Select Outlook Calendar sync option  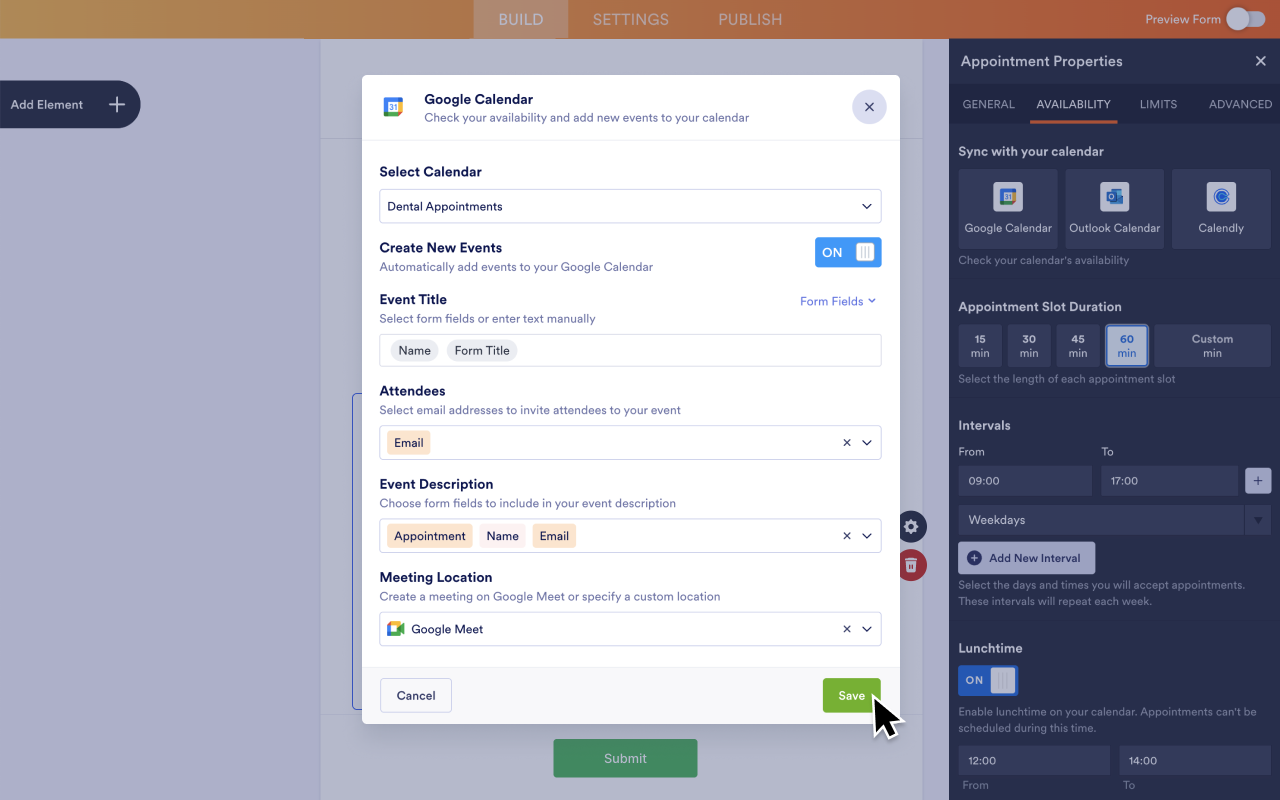[1114, 207]
